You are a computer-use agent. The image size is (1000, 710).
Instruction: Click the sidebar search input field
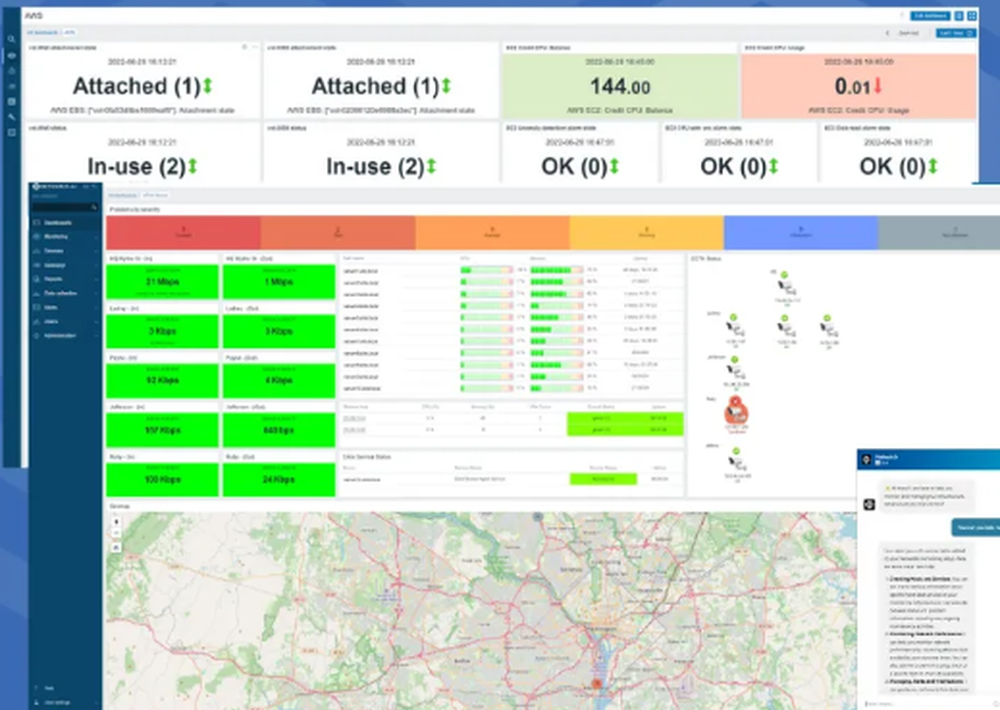click(60, 207)
